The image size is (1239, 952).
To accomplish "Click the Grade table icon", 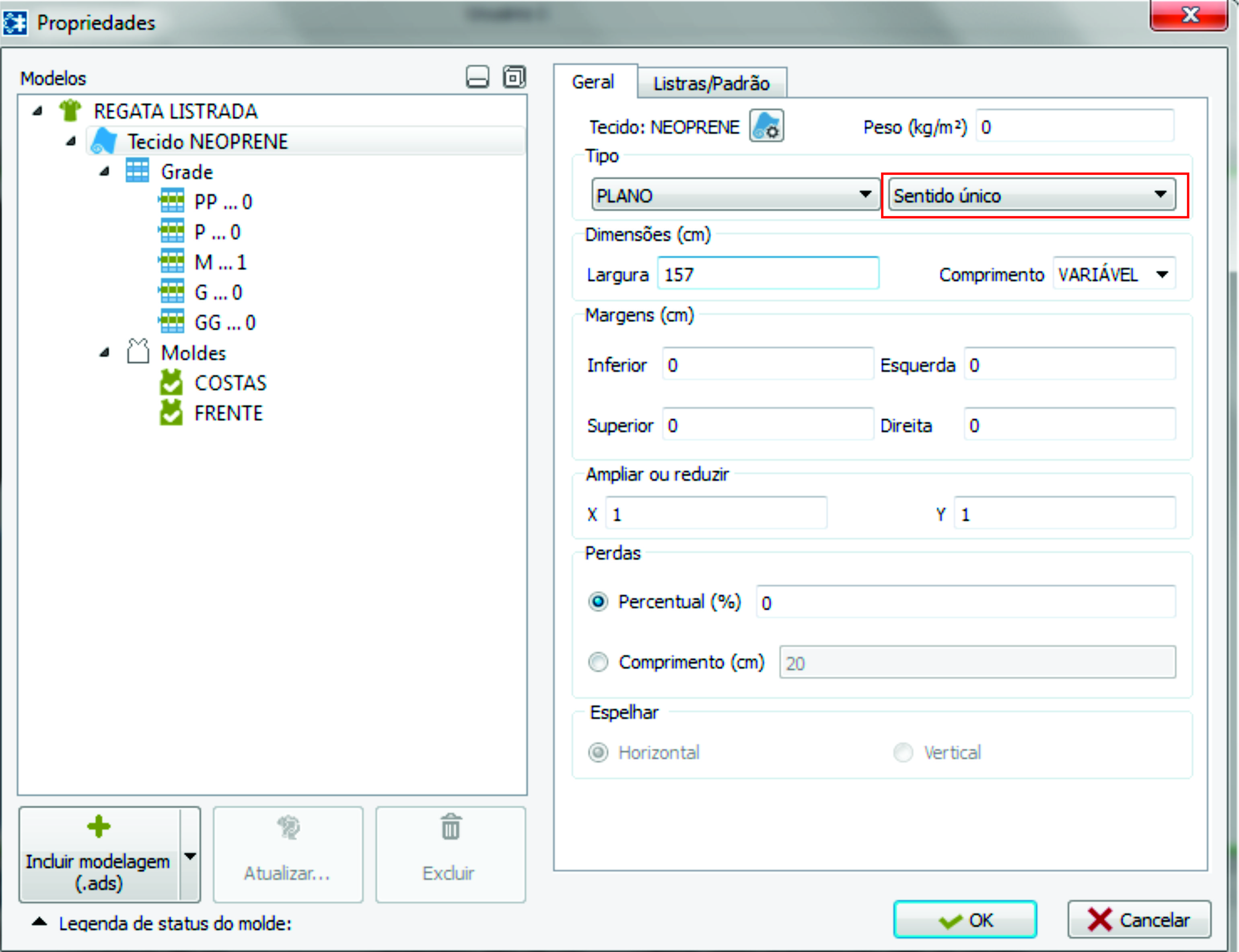I will (x=137, y=171).
